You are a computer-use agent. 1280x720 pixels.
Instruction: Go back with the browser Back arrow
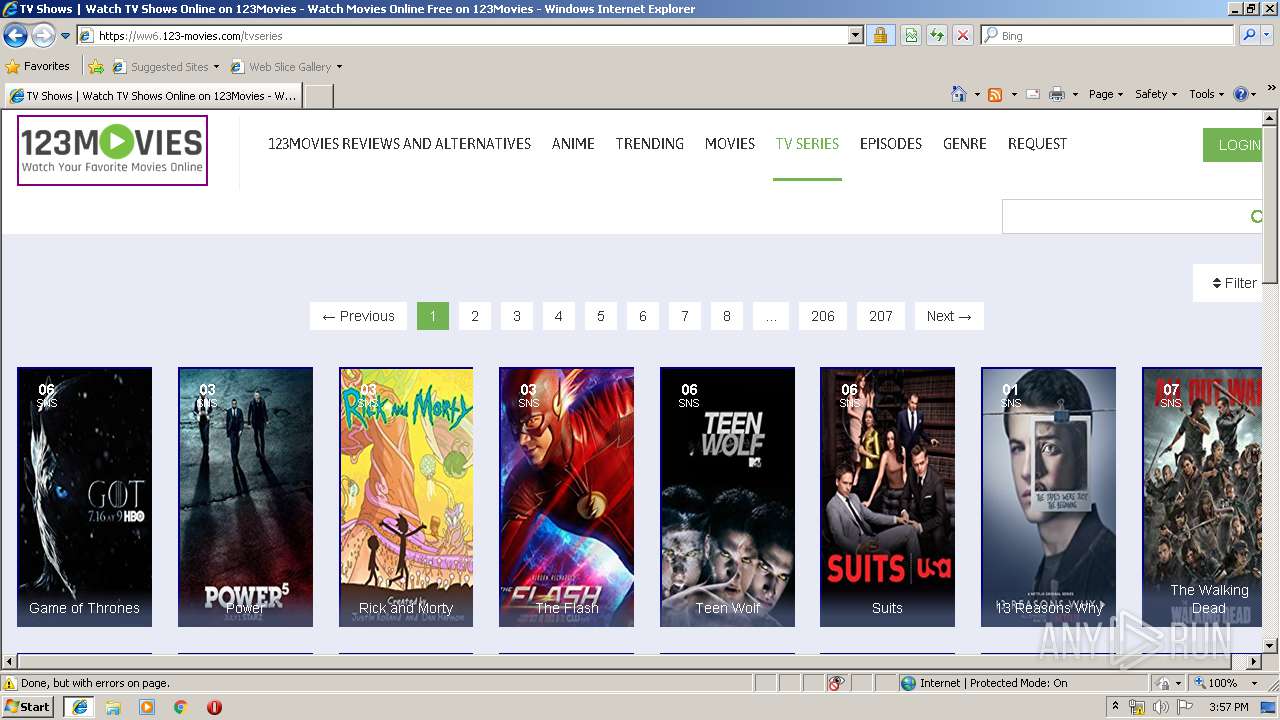tap(16, 36)
